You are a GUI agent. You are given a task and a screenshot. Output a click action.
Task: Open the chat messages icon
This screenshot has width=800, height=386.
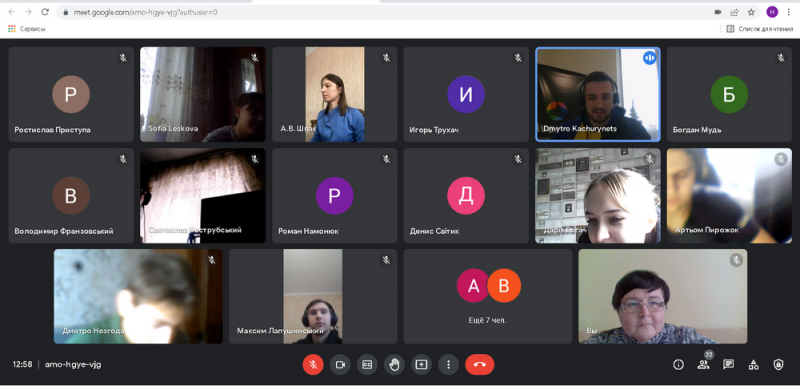tap(728, 365)
